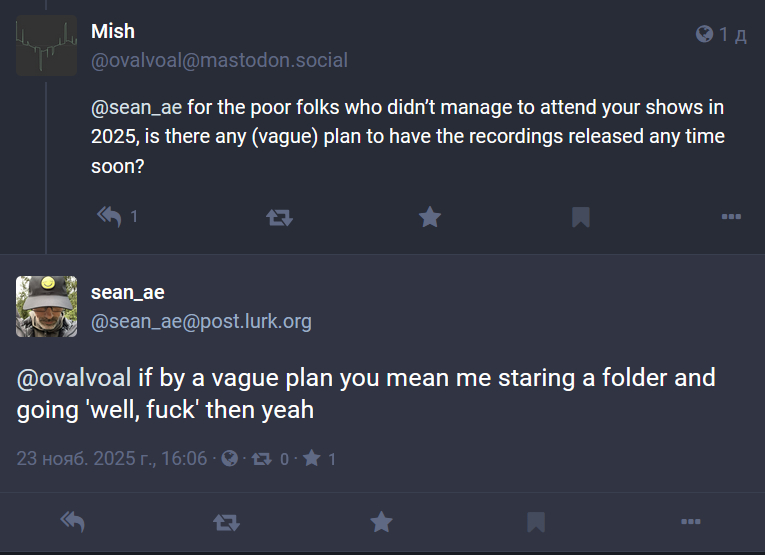Open Mish display name profile
Viewport: 765px width, 555px height.
113,32
